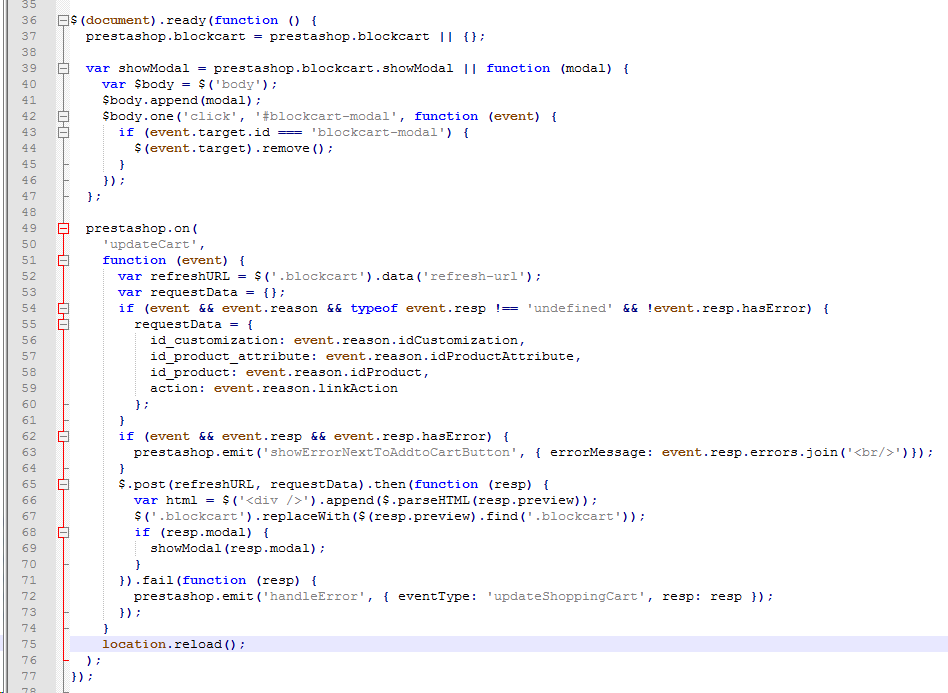Viewport: 948px width, 693px height.
Task: Click 'showModal(resp.modal);' call on line 69
Action: pos(238,548)
